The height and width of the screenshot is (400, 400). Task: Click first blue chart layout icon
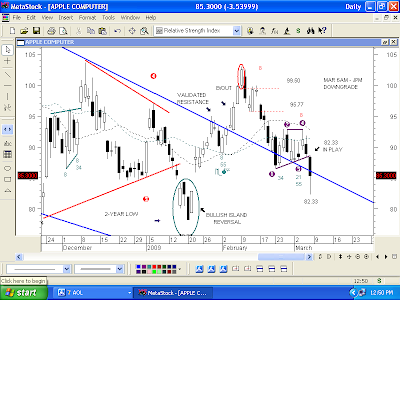point(199,269)
